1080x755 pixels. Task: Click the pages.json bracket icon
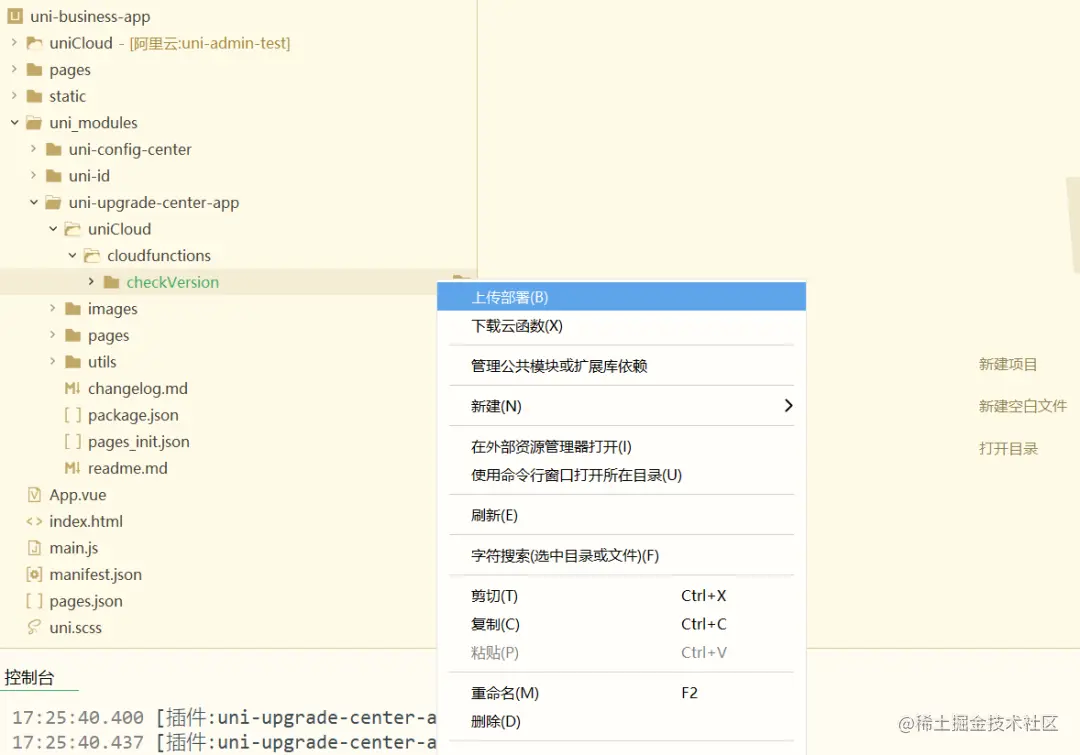click(34, 601)
